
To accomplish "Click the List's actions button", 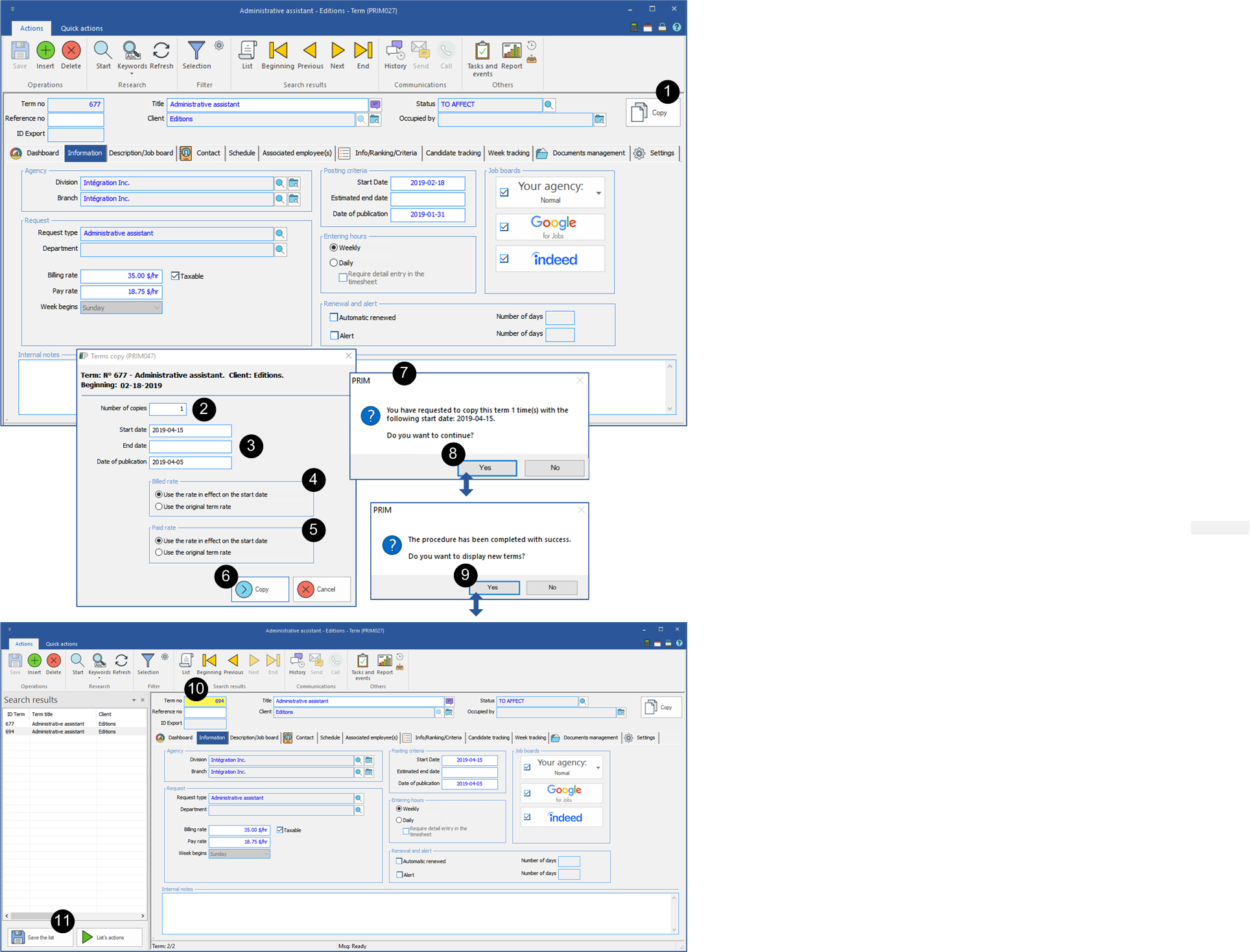I will (110, 938).
